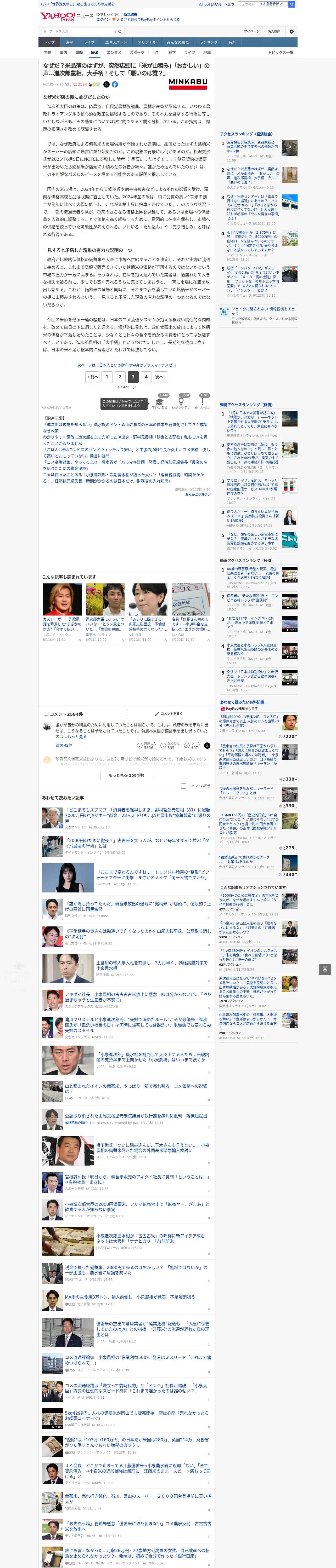Open the next page title link
336x1568 pixels.
[x=127, y=365]
